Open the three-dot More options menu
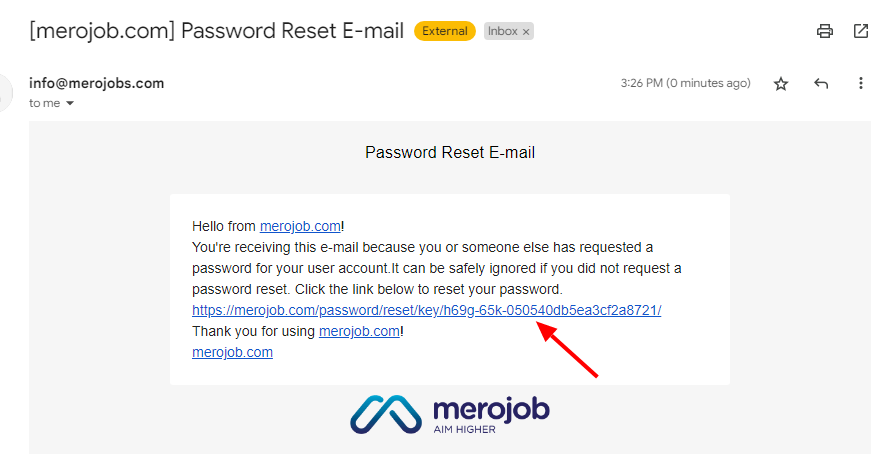The image size is (871, 454). point(860,84)
